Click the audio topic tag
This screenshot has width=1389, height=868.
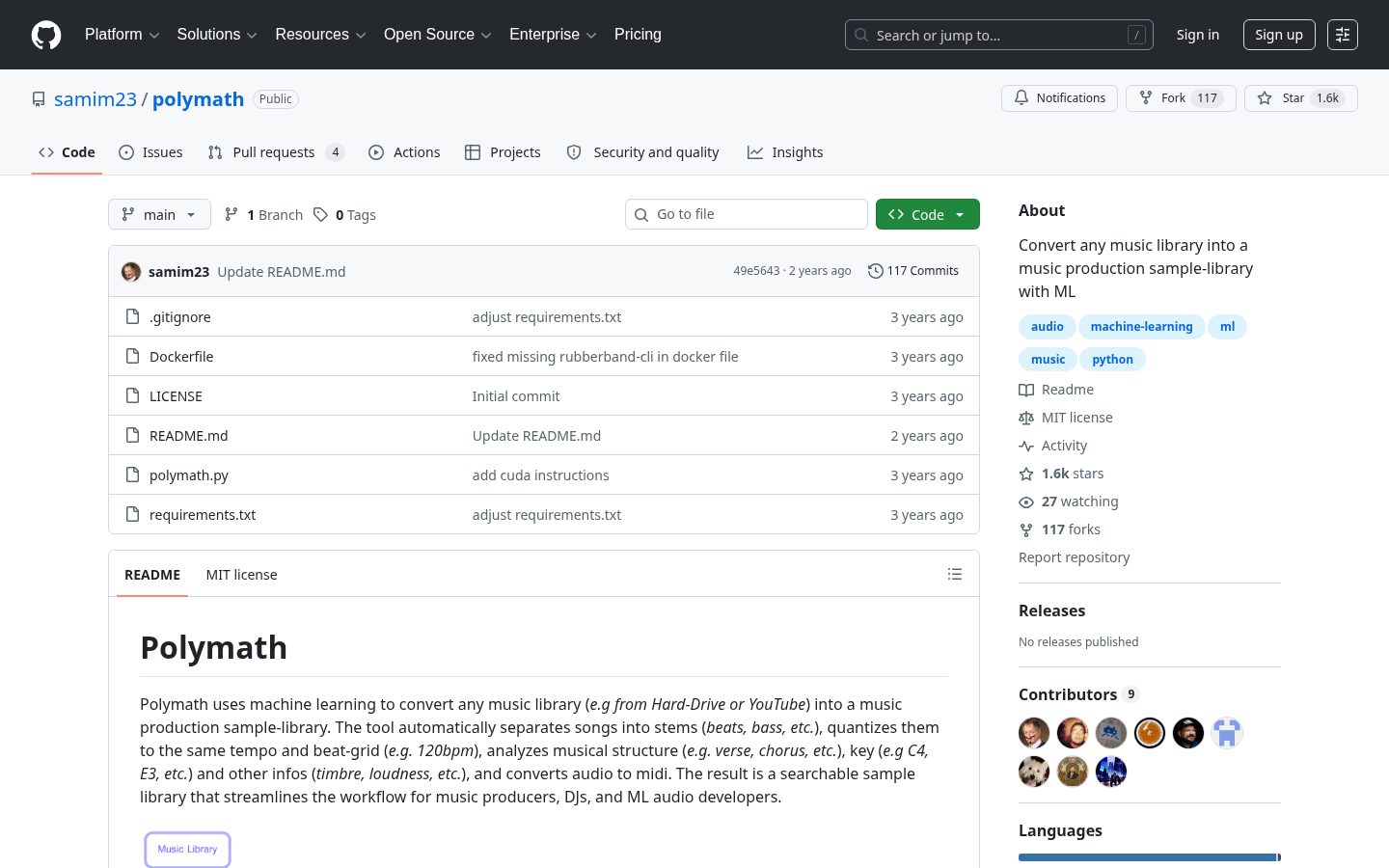pyautogui.click(x=1048, y=327)
